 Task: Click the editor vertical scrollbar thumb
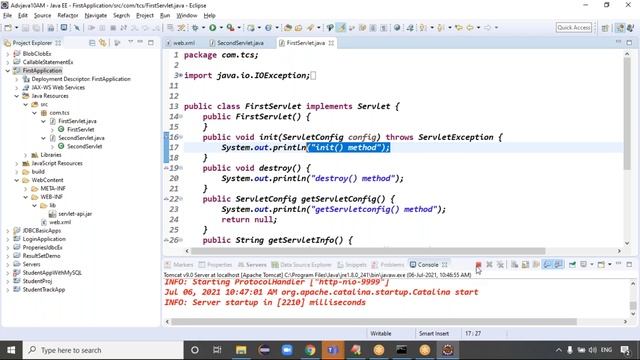click(627, 113)
